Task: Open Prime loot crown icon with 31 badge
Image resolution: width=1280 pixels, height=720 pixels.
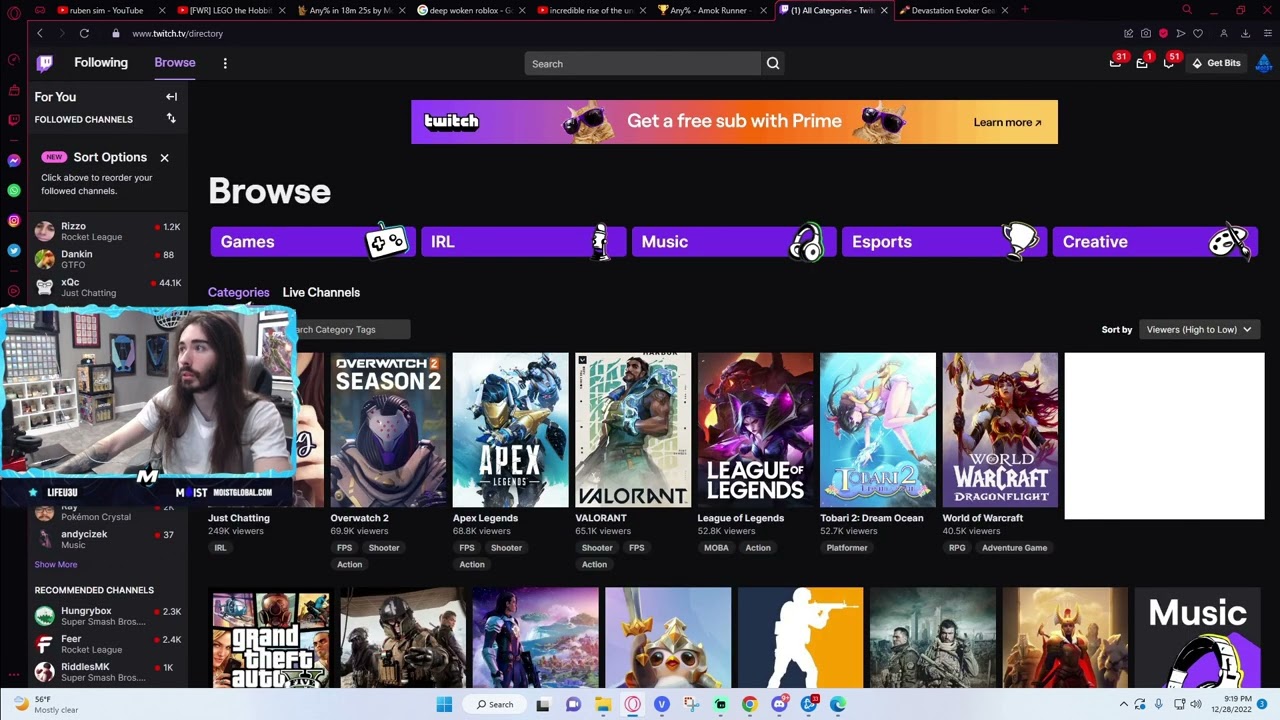Action: pyautogui.click(x=1116, y=62)
